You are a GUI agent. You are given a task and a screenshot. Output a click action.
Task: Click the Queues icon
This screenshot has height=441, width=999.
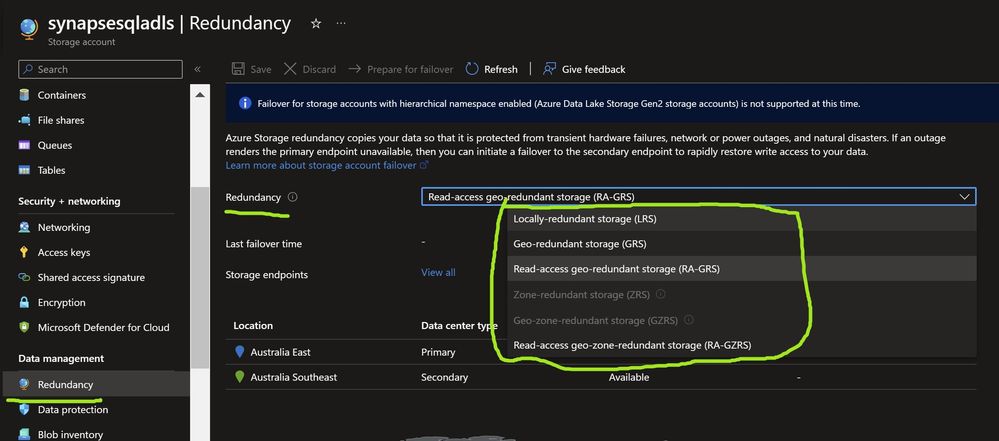coord(24,145)
